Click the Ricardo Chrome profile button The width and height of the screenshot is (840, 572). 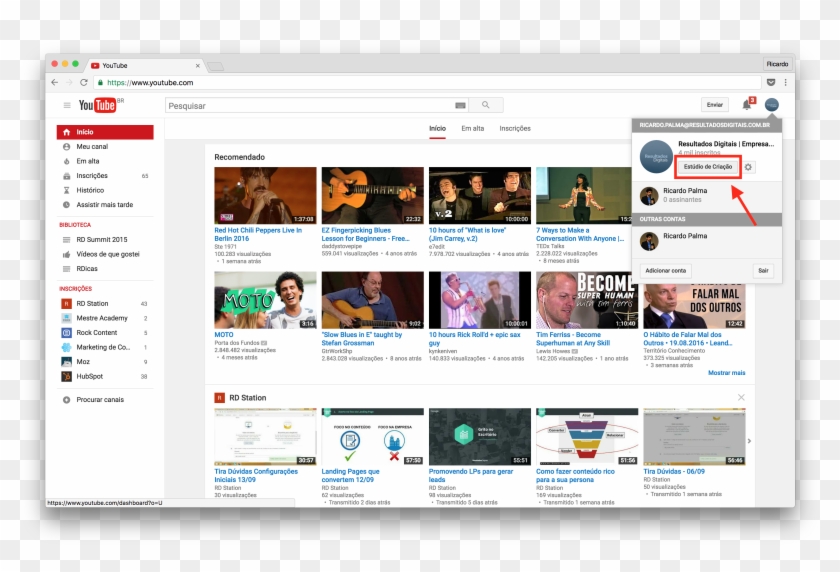tap(777, 64)
